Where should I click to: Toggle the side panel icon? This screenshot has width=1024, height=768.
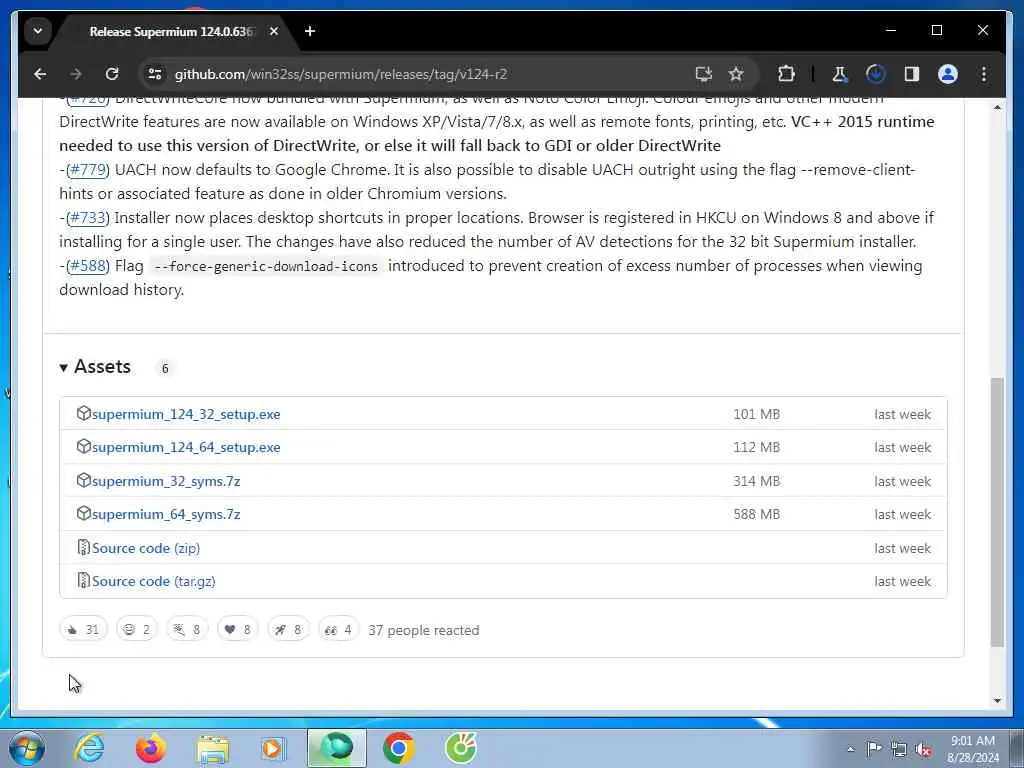pos(912,74)
